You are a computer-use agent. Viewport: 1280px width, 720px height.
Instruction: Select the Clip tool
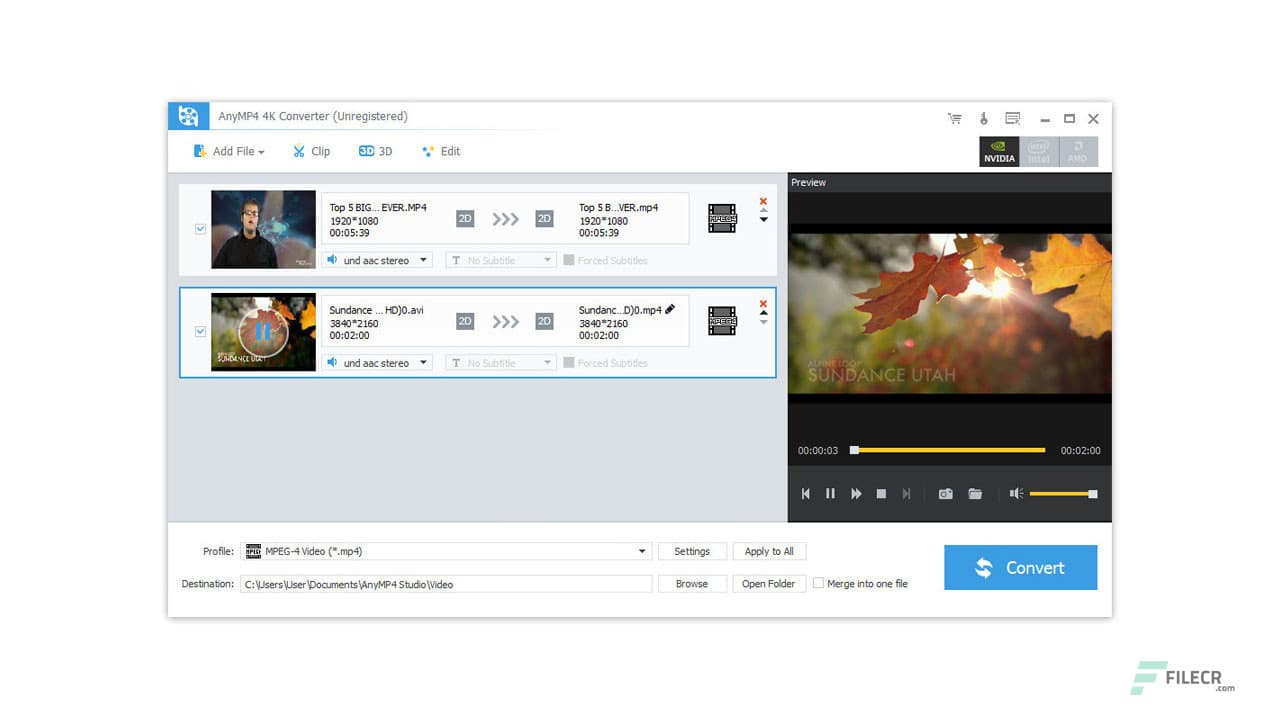click(x=311, y=151)
